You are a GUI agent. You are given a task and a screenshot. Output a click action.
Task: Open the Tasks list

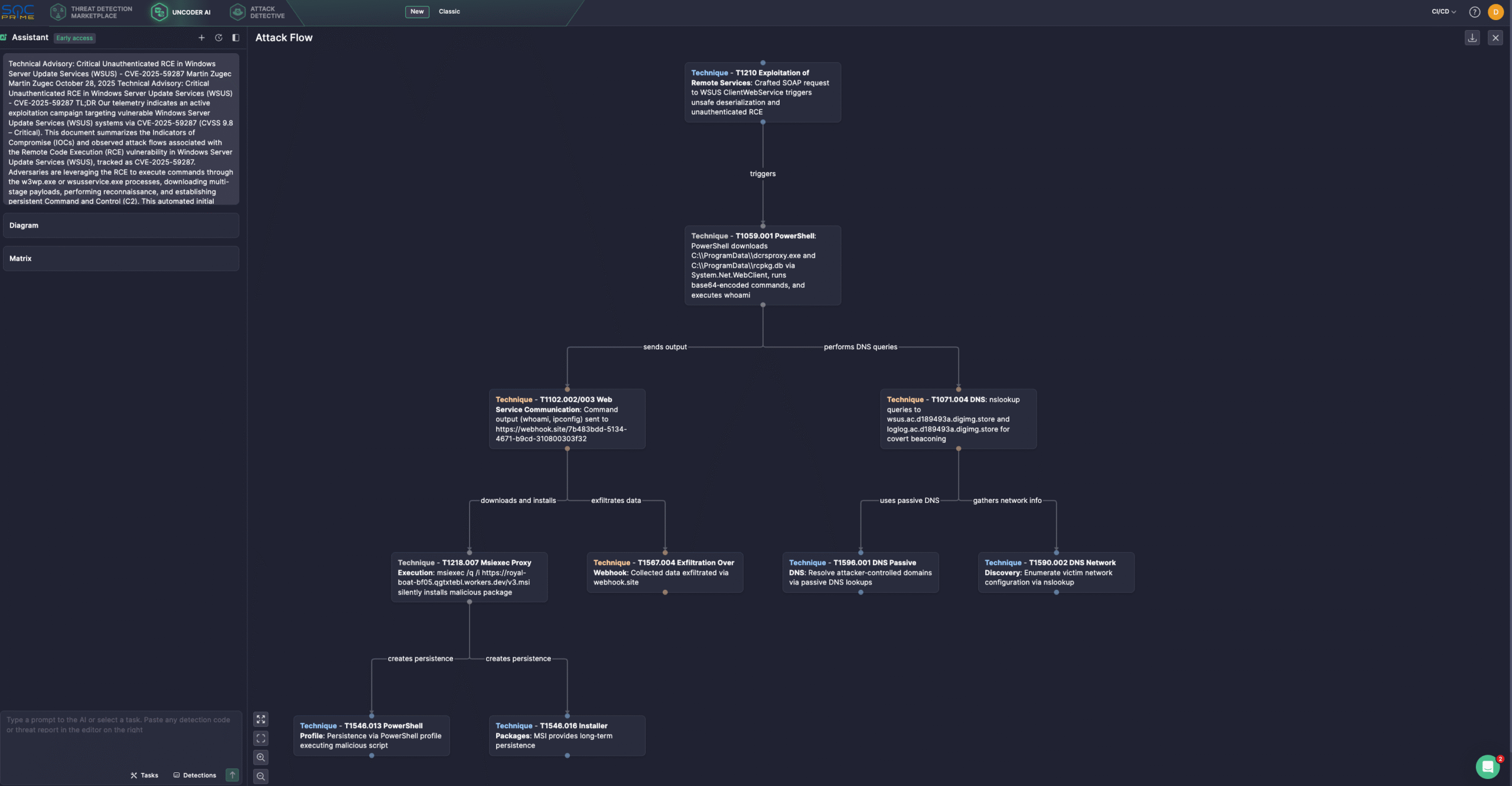pyautogui.click(x=145, y=775)
